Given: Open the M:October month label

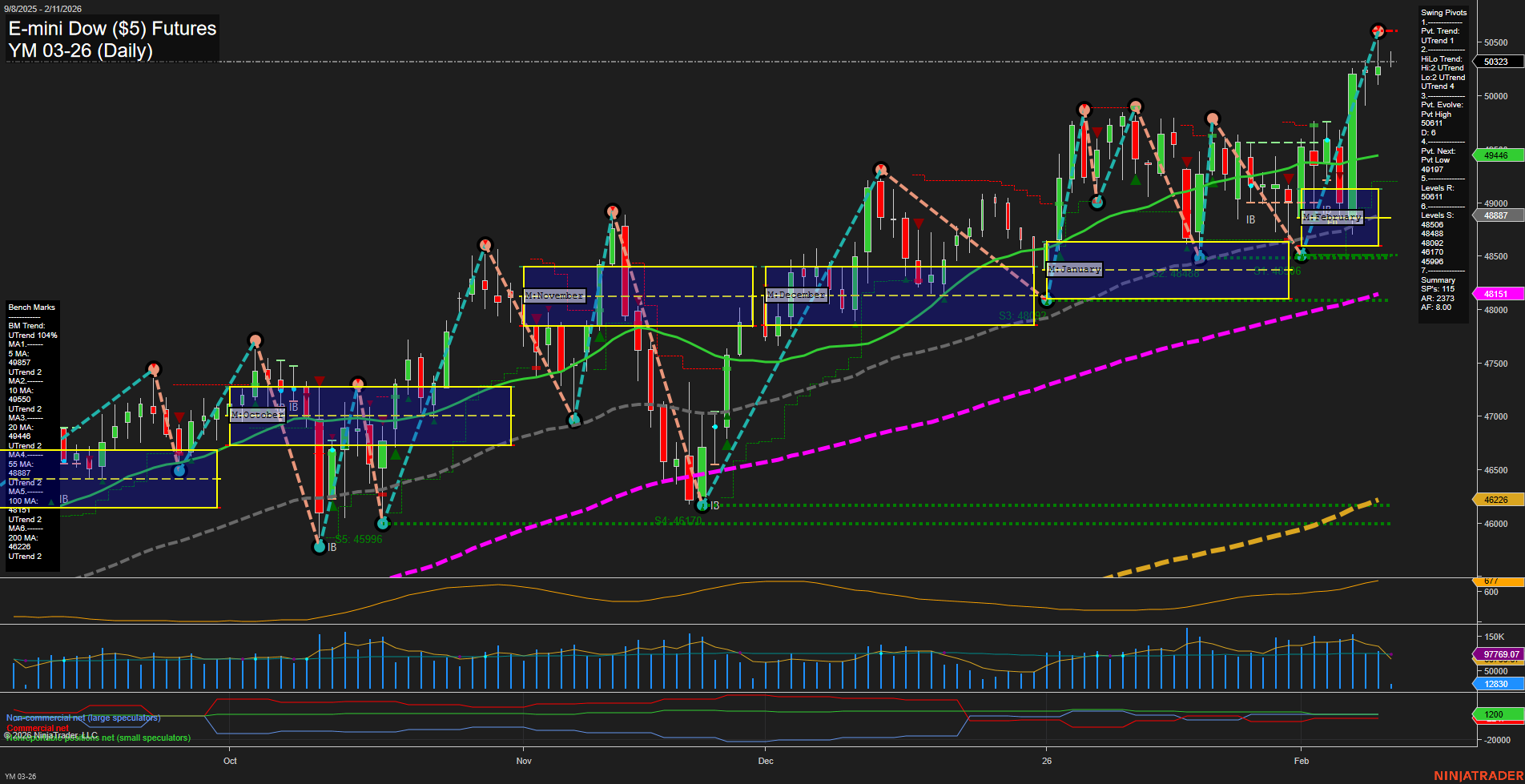Looking at the screenshot, I should click(x=256, y=415).
